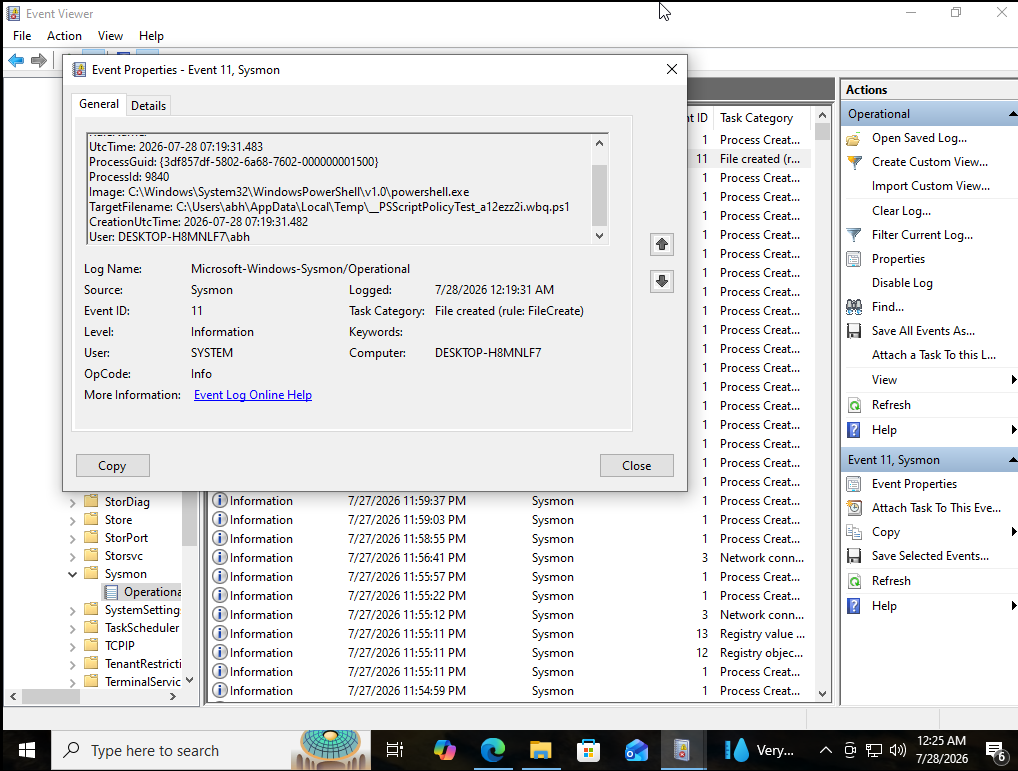Expand View submenu arrow in Actions pane
The width and height of the screenshot is (1018, 771).
coord(1013,380)
